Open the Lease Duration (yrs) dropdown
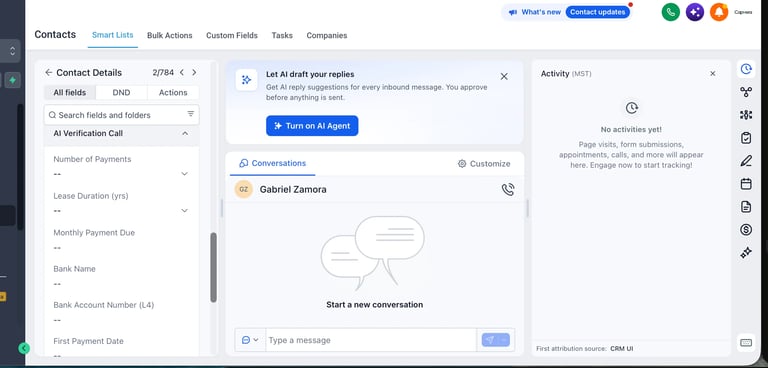The image size is (768, 368). pyautogui.click(x=185, y=211)
